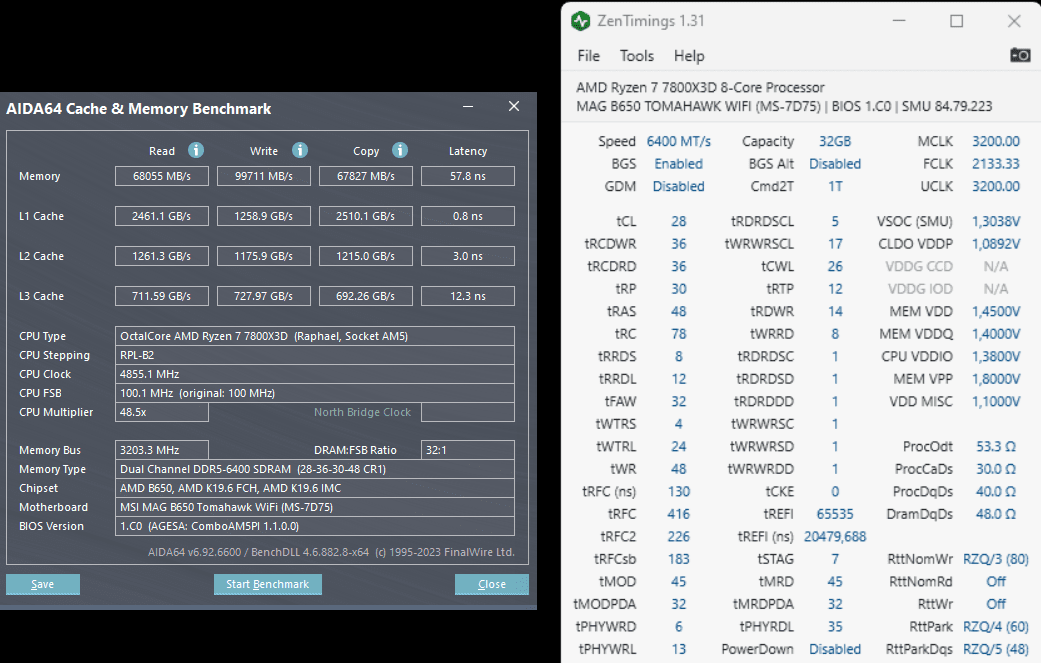Viewport: 1041px width, 663px height.
Task: Open the File menu in ZenTimings
Action: [588, 56]
